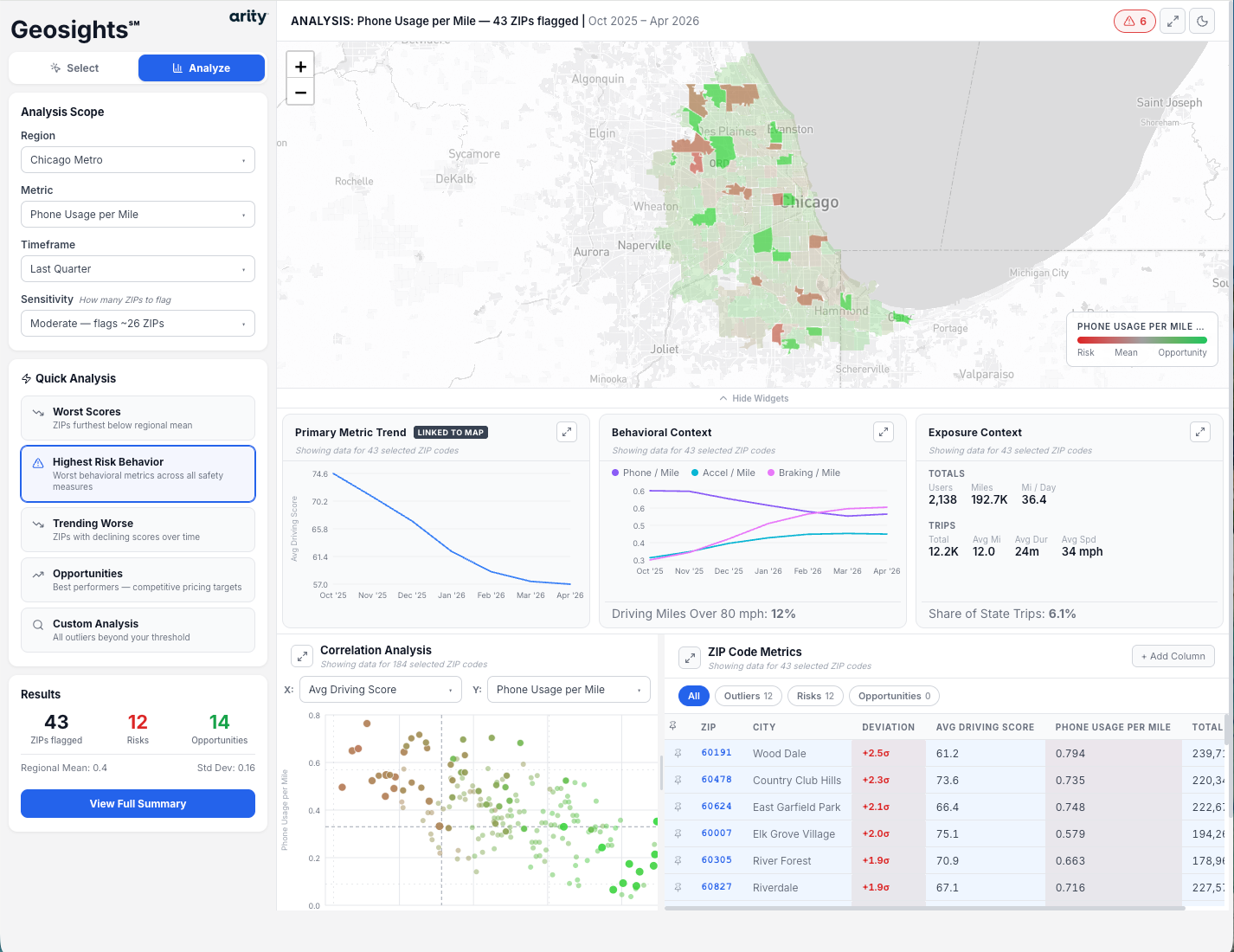Image resolution: width=1234 pixels, height=952 pixels.
Task: Pin the 60624 East Garfield Park row
Action: point(678,807)
